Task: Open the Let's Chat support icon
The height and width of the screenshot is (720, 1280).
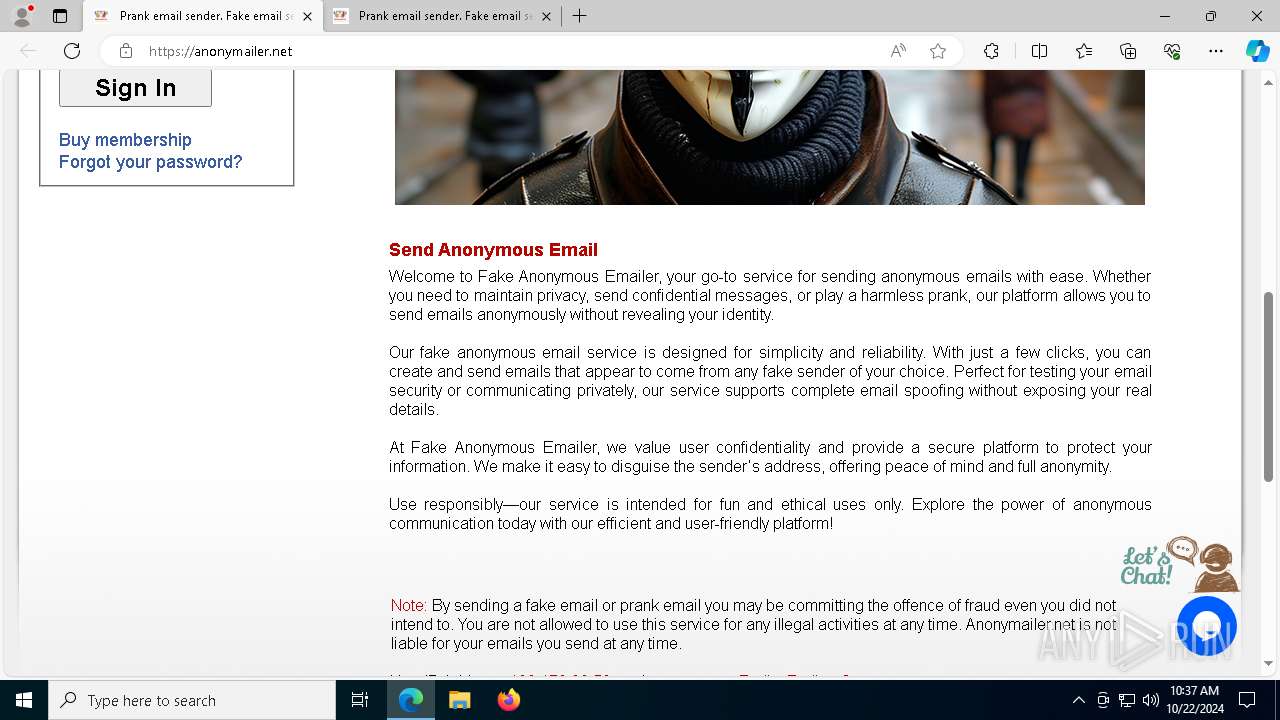Action: tap(1180, 564)
